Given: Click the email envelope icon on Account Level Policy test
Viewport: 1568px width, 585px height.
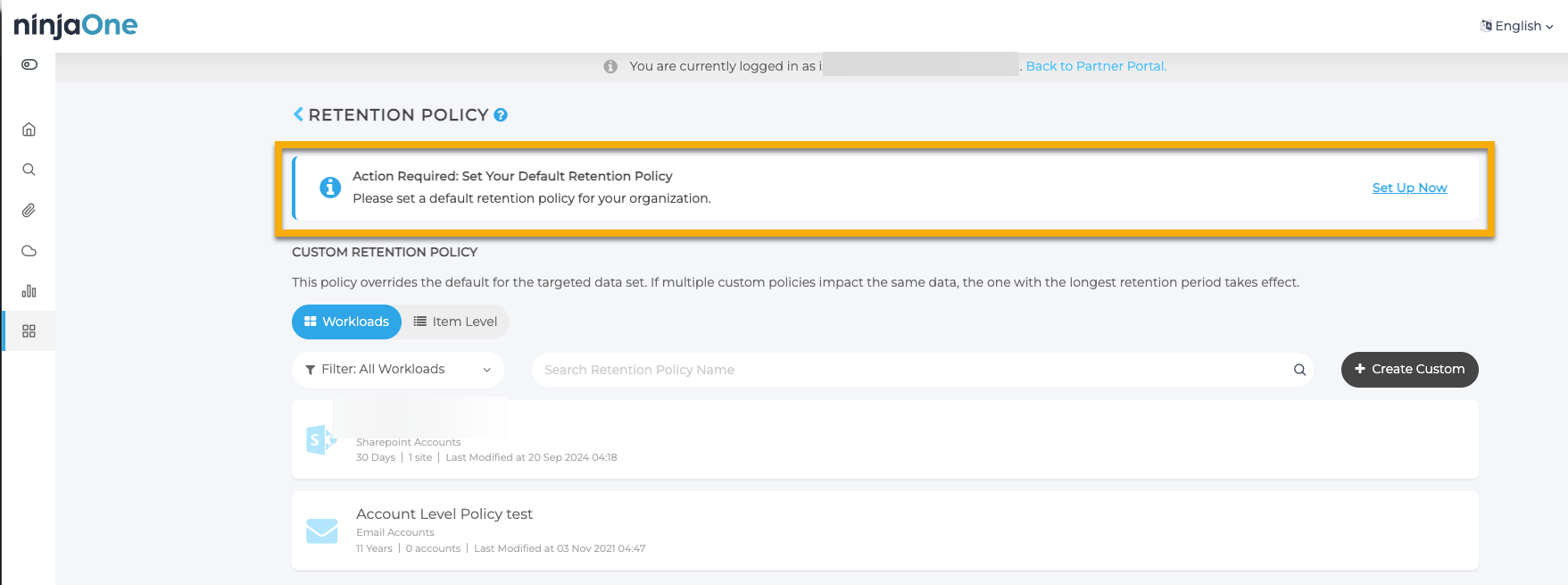Looking at the screenshot, I should (321, 531).
